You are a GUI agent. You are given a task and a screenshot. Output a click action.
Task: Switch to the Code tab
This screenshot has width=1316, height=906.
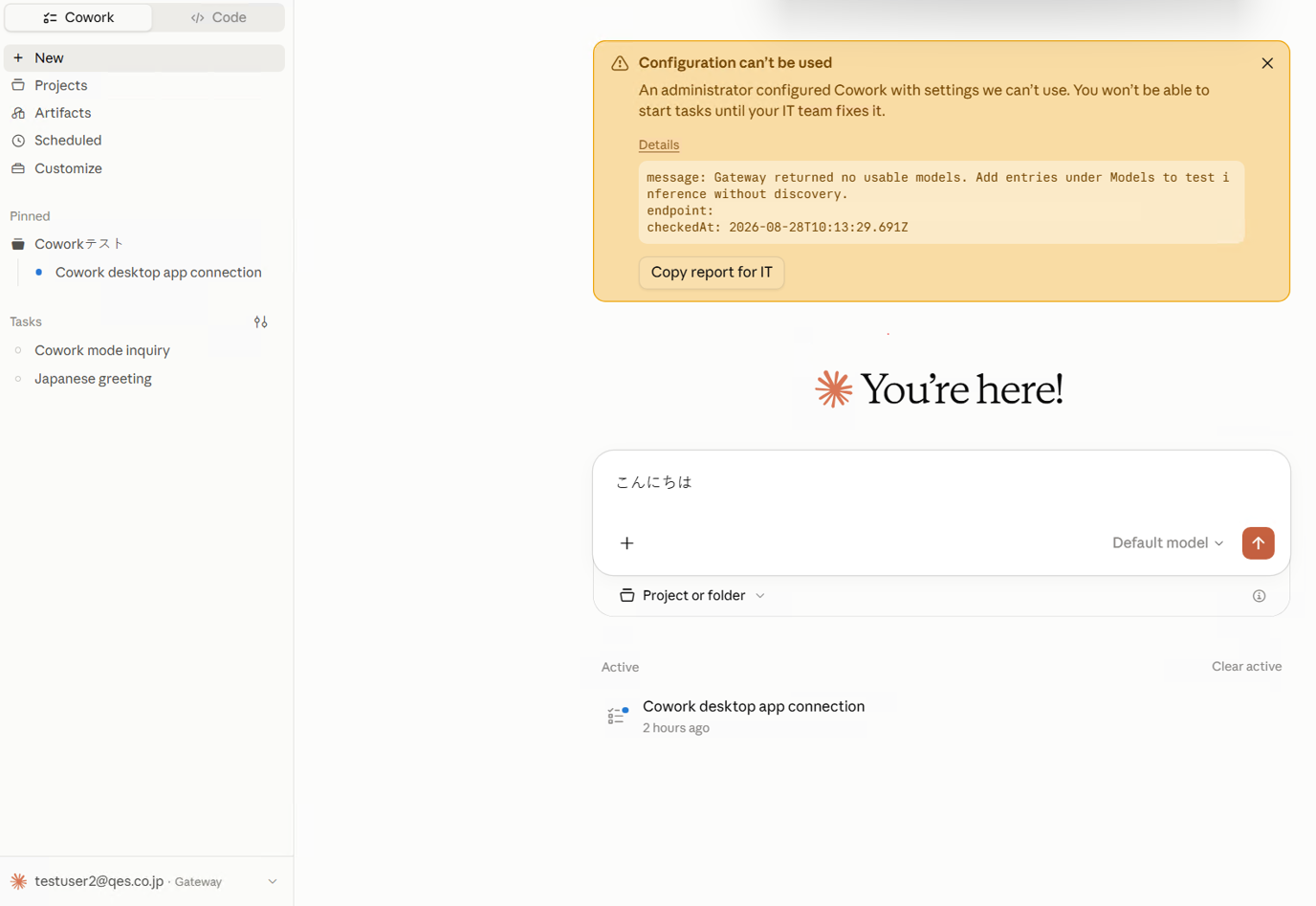218,17
